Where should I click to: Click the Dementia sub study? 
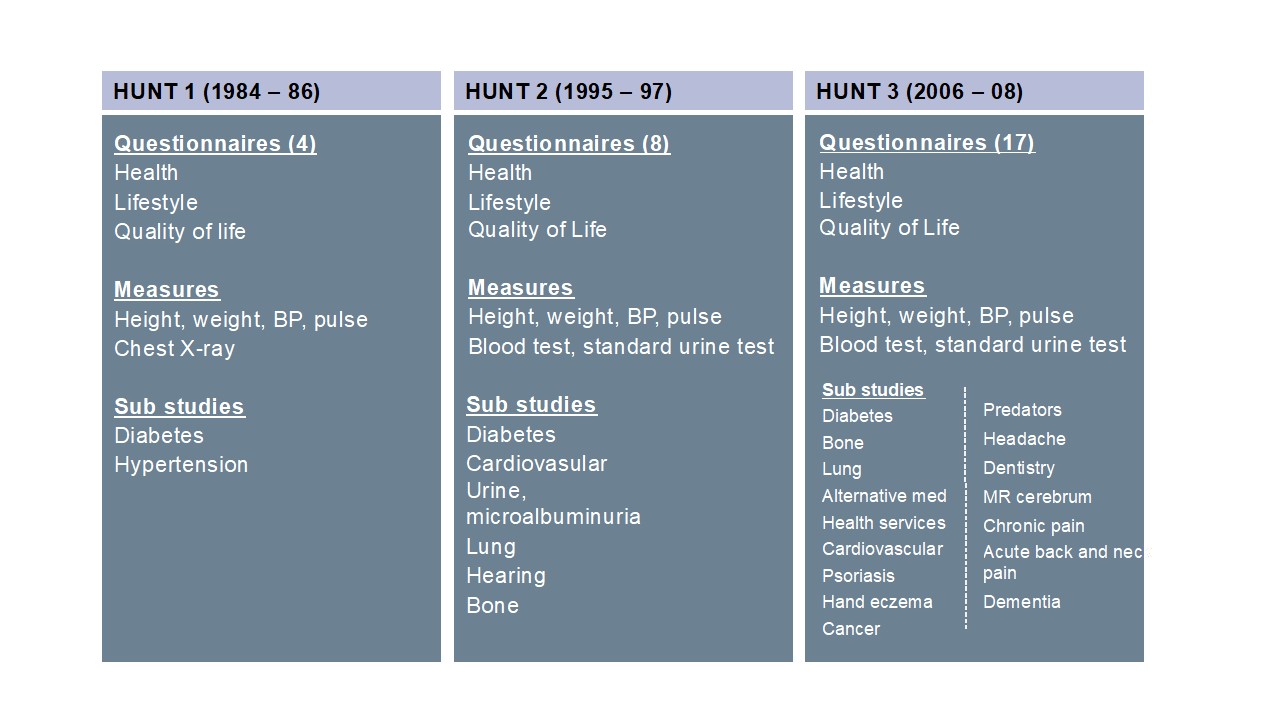pos(1022,602)
